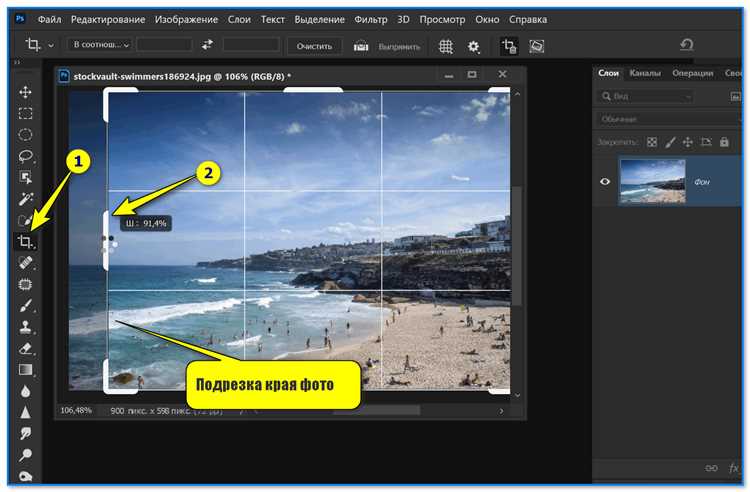Switch to the Каналы tab
This screenshot has height=492, width=750.
646,73
